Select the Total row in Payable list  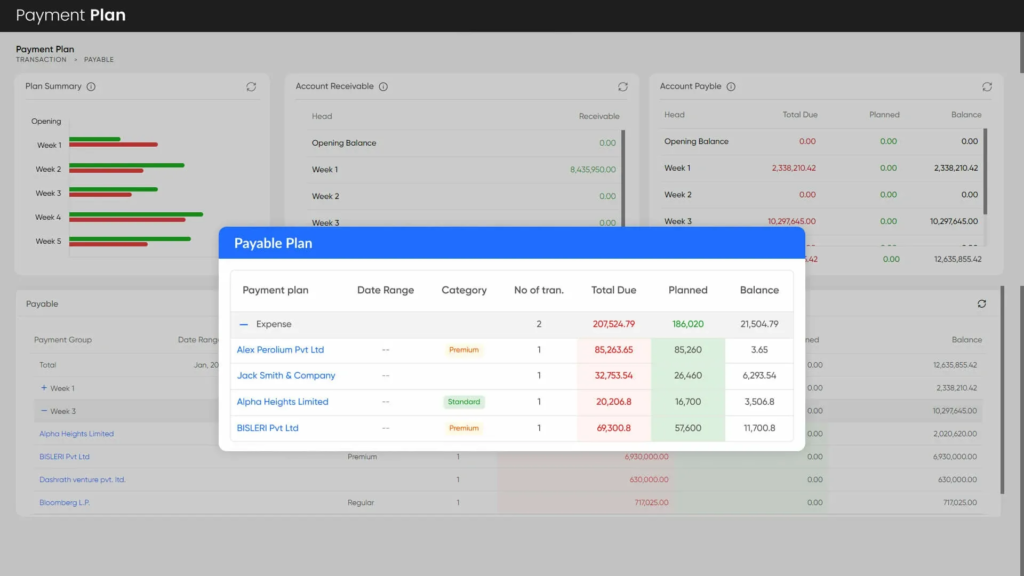pyautogui.click(x=508, y=365)
